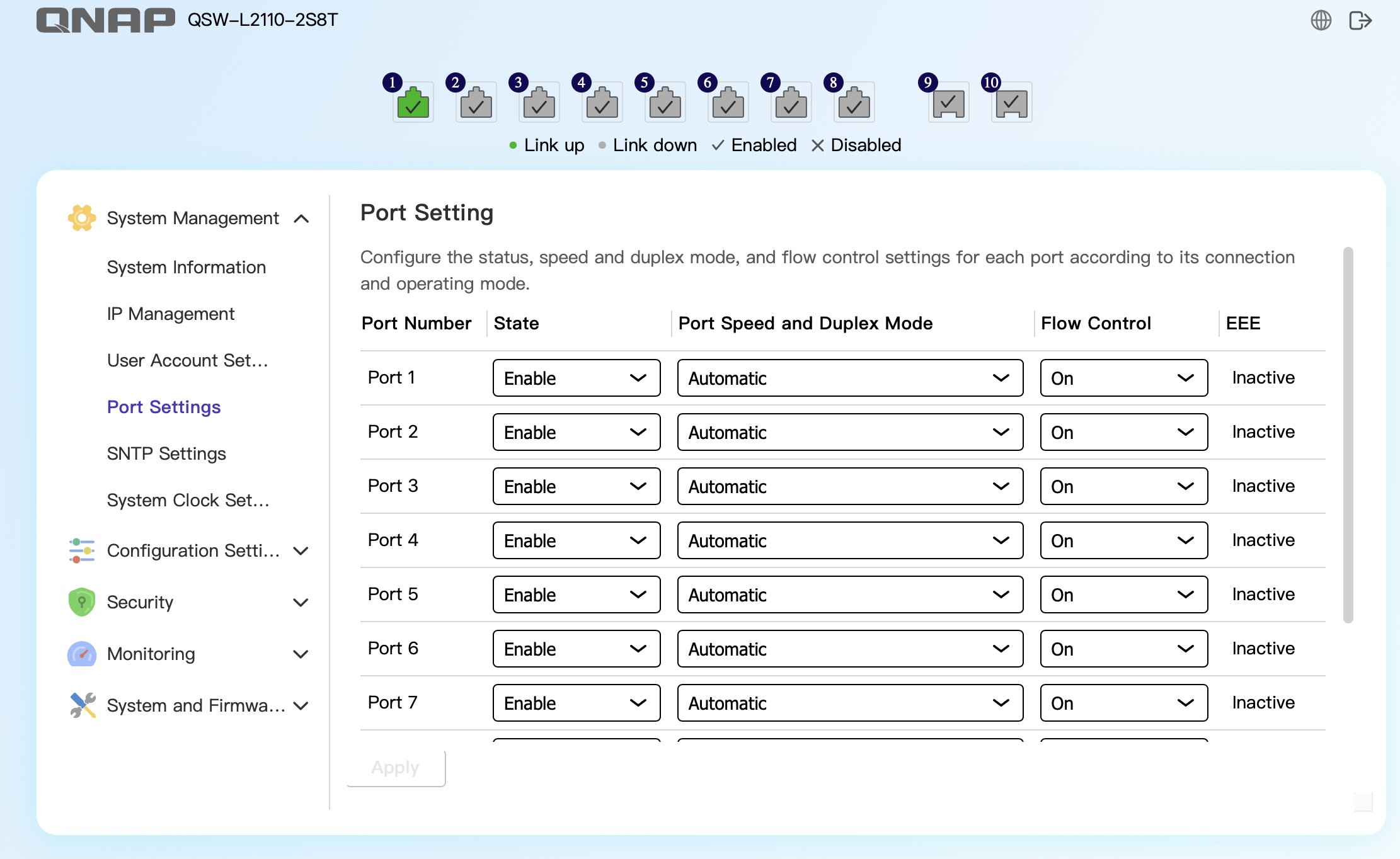Select Port Settings in sidebar

point(164,407)
